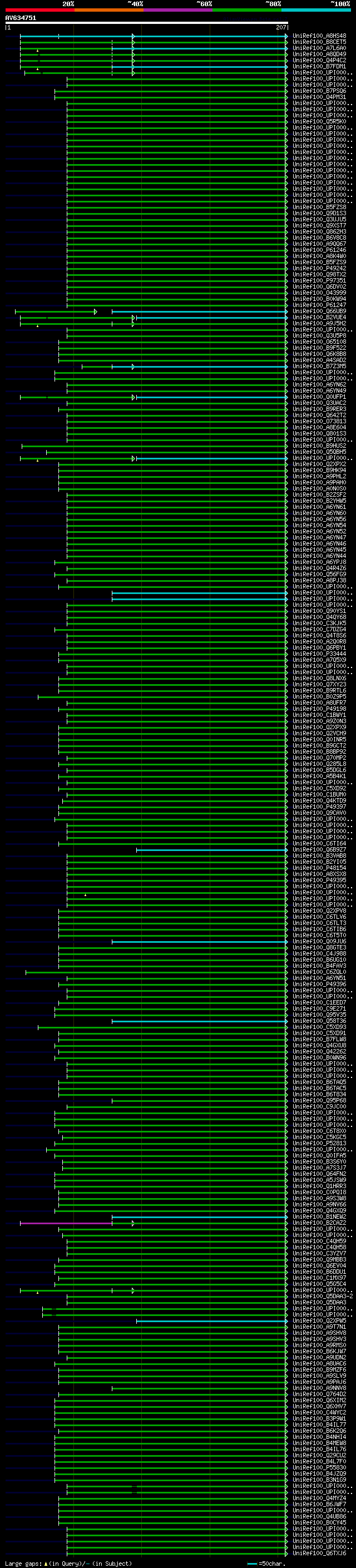
Task: Open the UniRef100_O65108 entry
Action: 319,342
